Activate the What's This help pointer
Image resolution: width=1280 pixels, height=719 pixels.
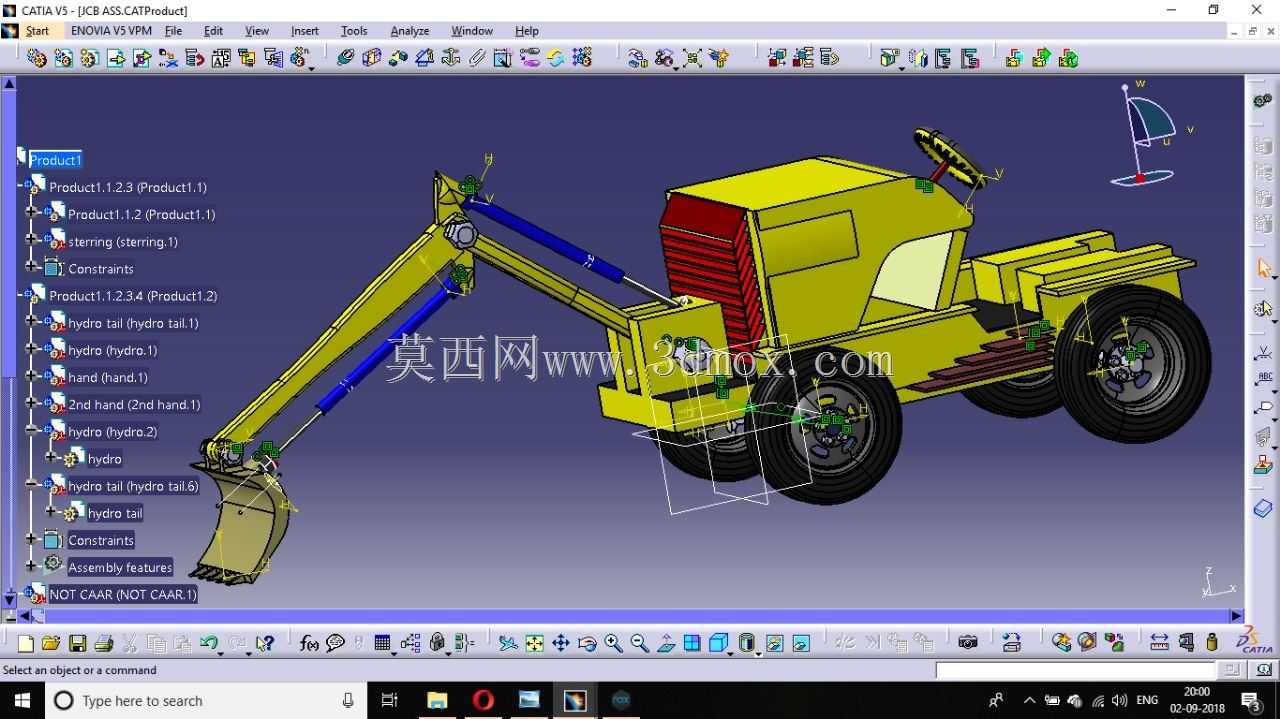(x=264, y=643)
